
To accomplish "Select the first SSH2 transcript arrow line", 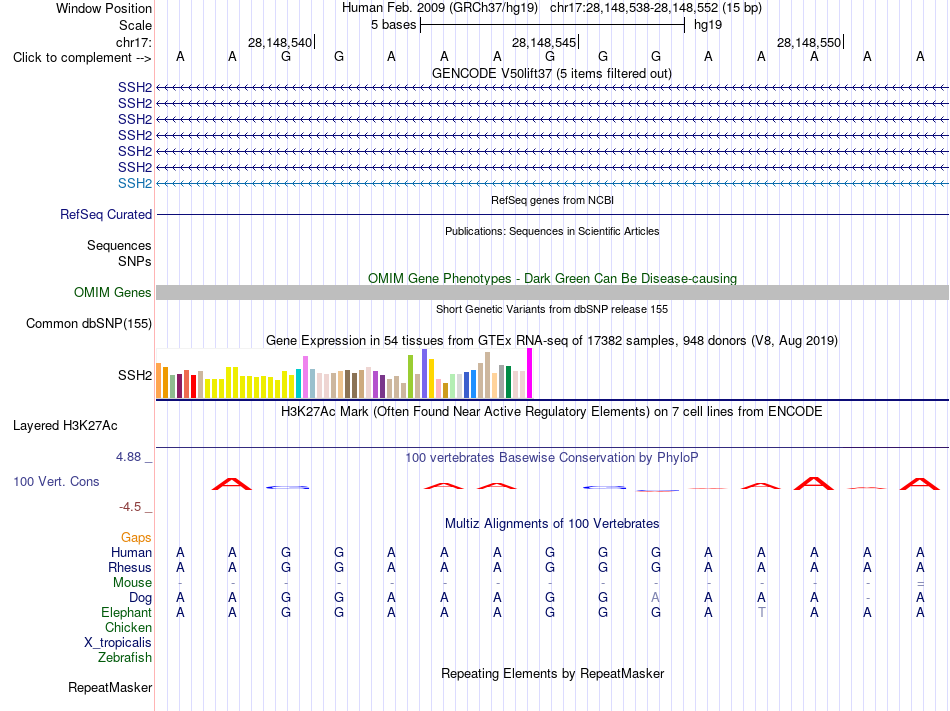I will click(552, 88).
